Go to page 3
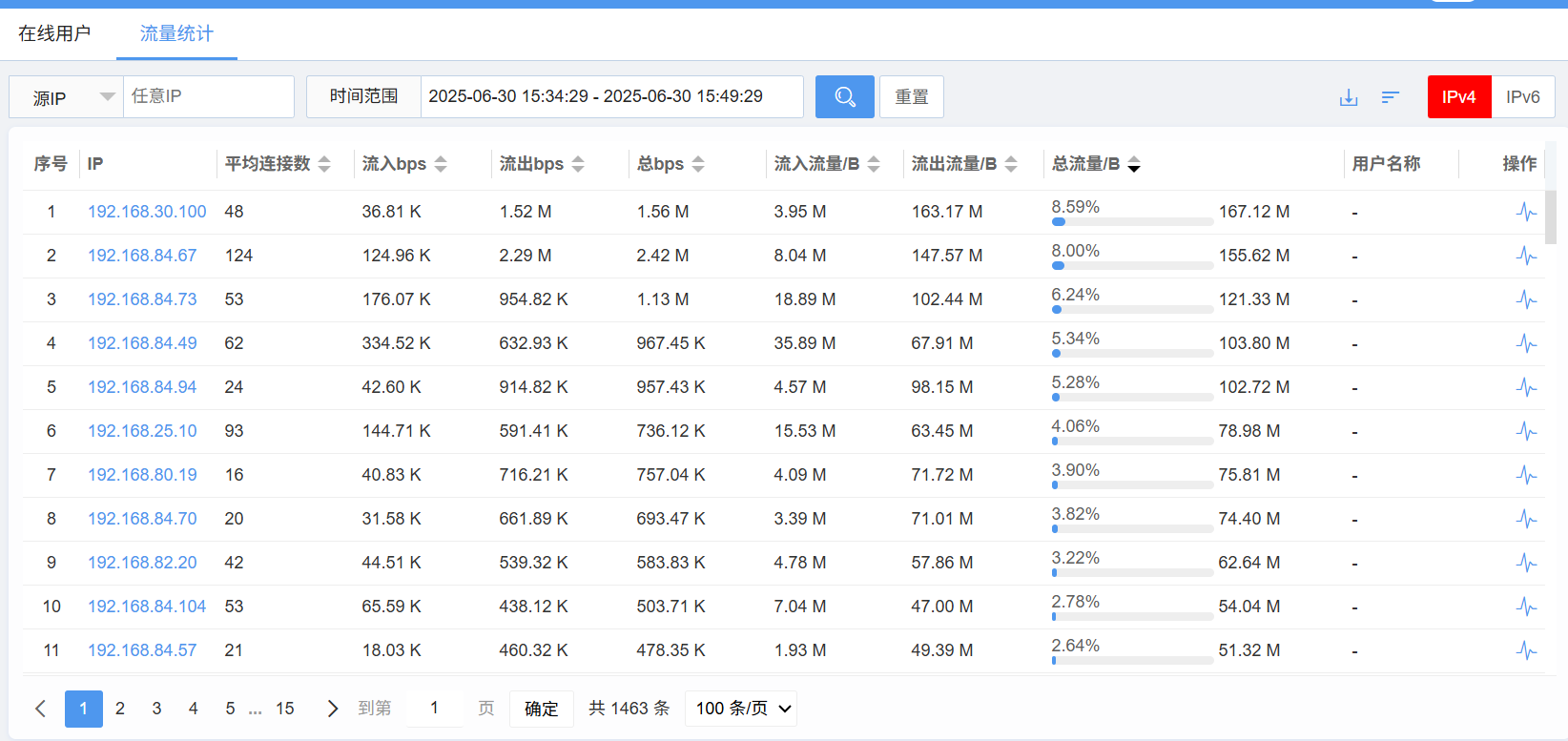Viewport: 1568px width, 741px height. 156,709
